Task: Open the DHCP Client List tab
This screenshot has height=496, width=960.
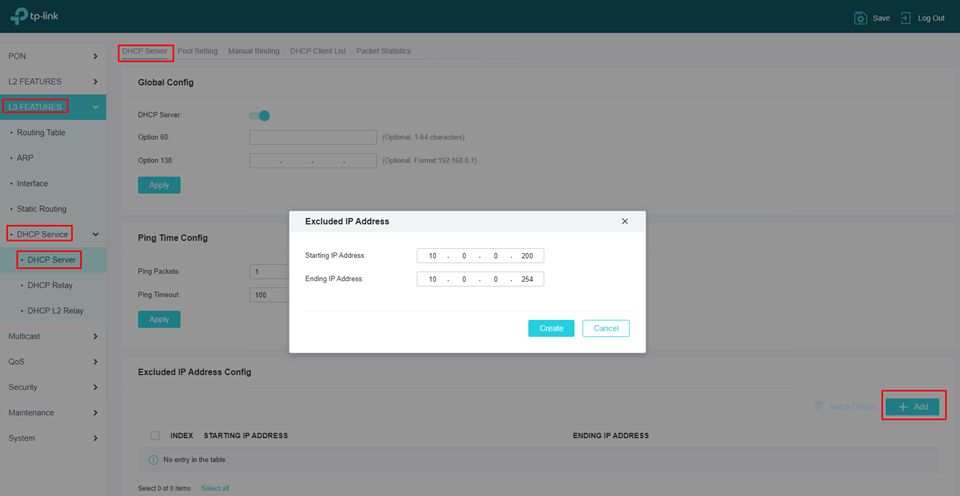Action: pos(318,51)
